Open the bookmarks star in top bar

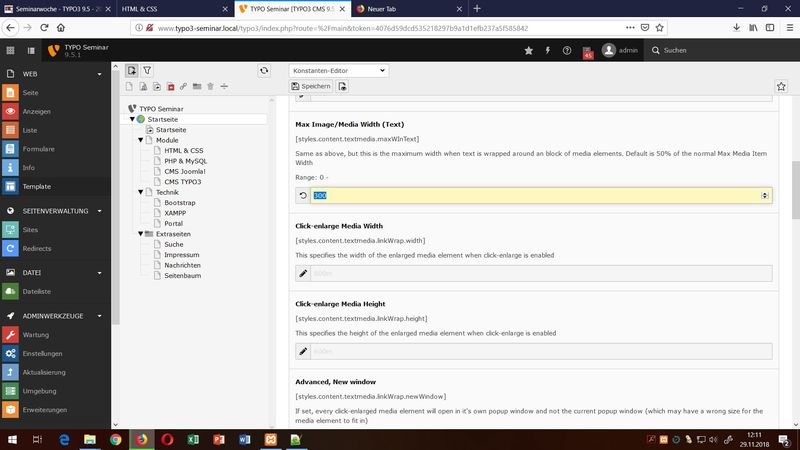pyautogui.click(x=528, y=50)
